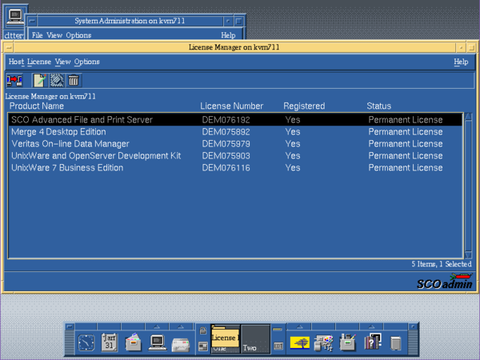Open the file manager drawer icon
The image size is (480, 360).
click(133, 342)
